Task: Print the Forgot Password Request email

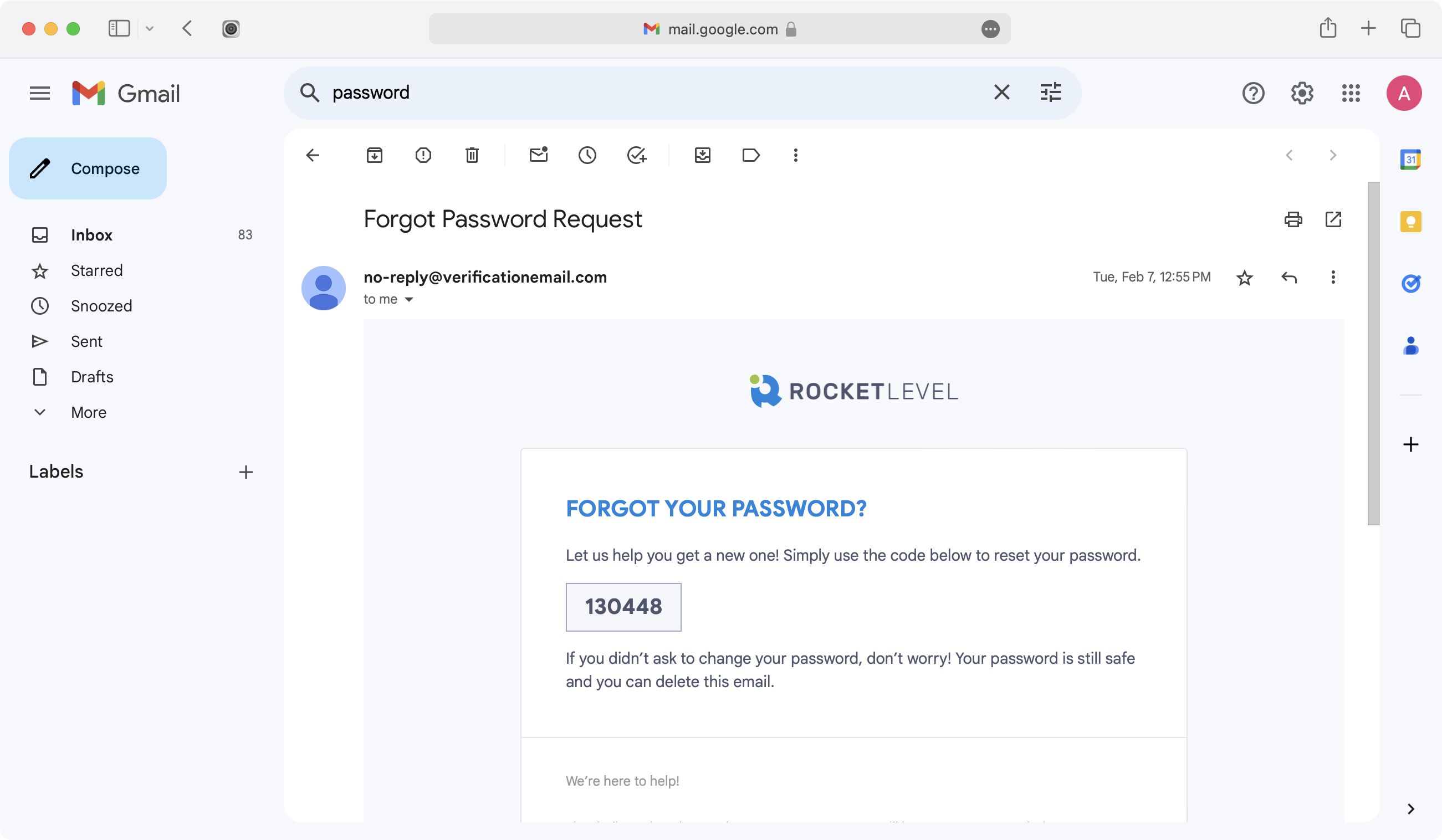Action: tap(1293, 219)
